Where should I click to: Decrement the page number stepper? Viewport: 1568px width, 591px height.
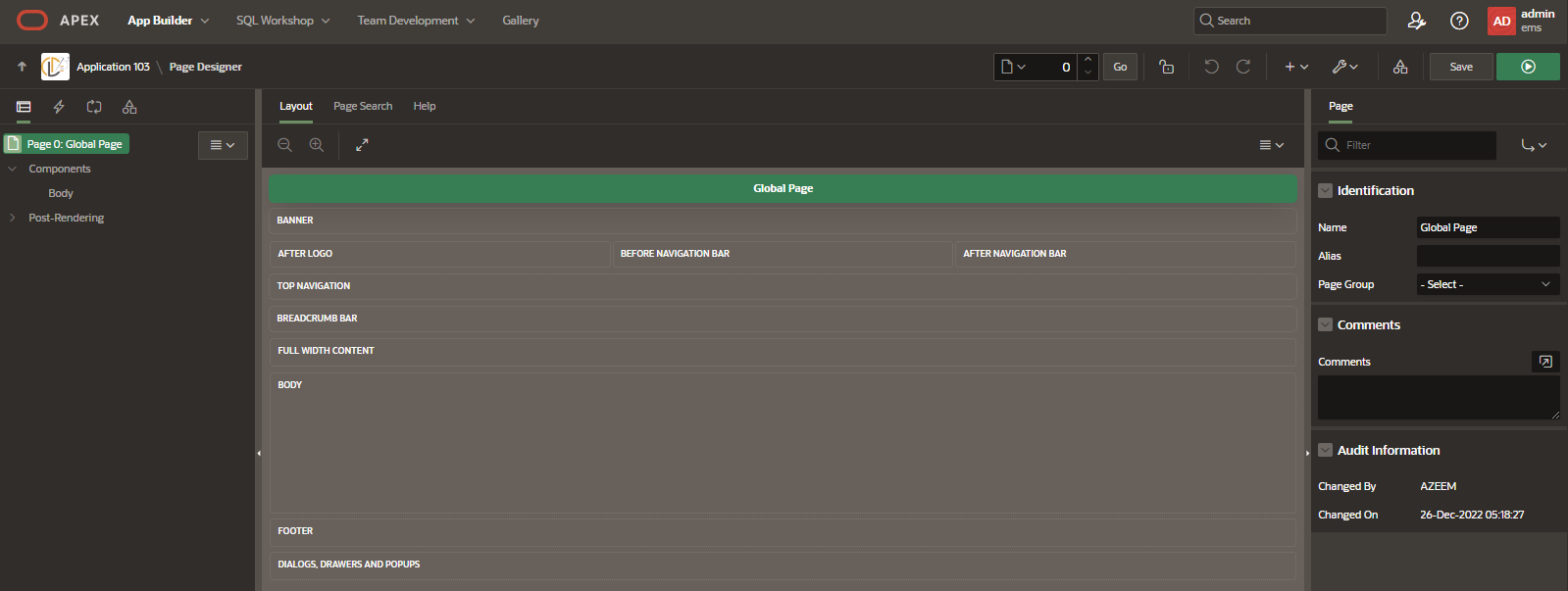click(x=1087, y=74)
